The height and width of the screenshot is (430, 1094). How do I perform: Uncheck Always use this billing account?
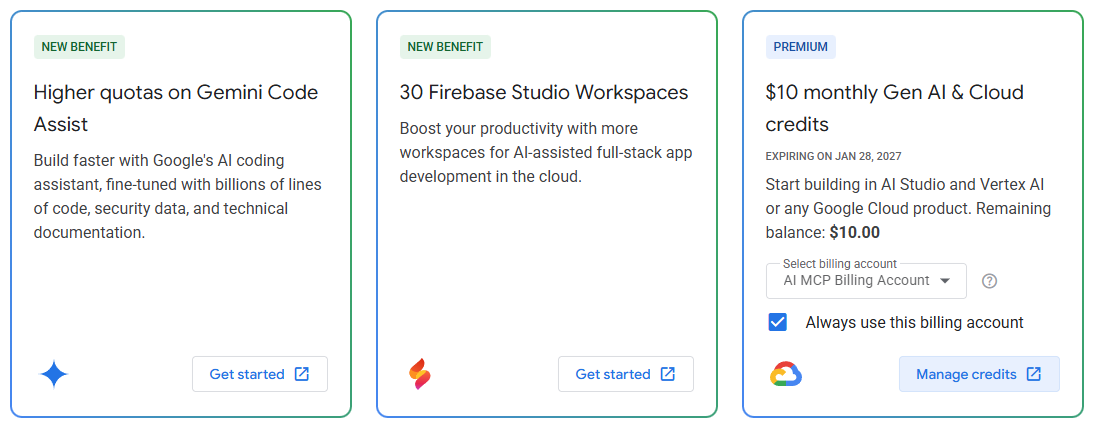pos(777,322)
